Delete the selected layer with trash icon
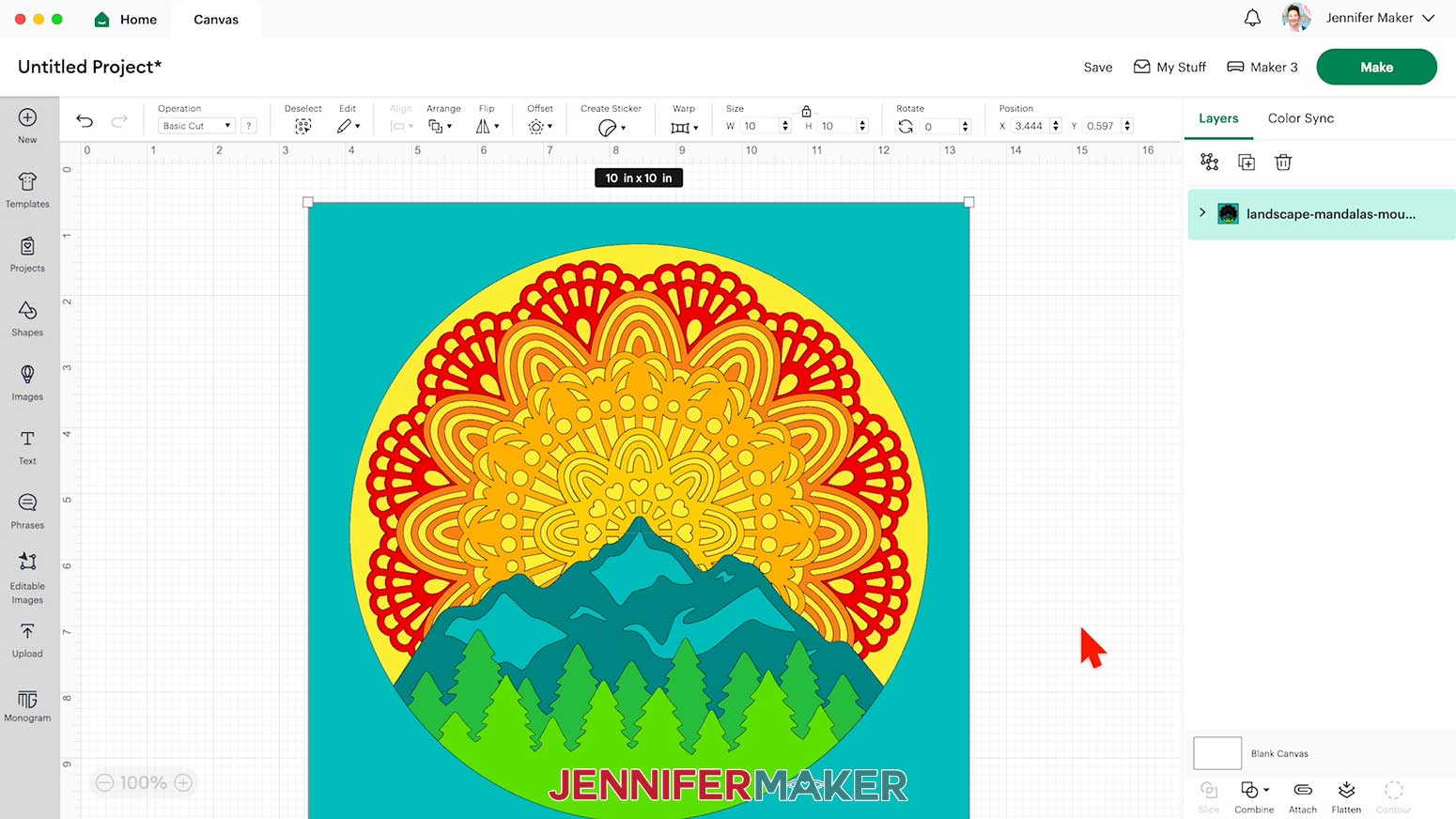 pos(1283,162)
